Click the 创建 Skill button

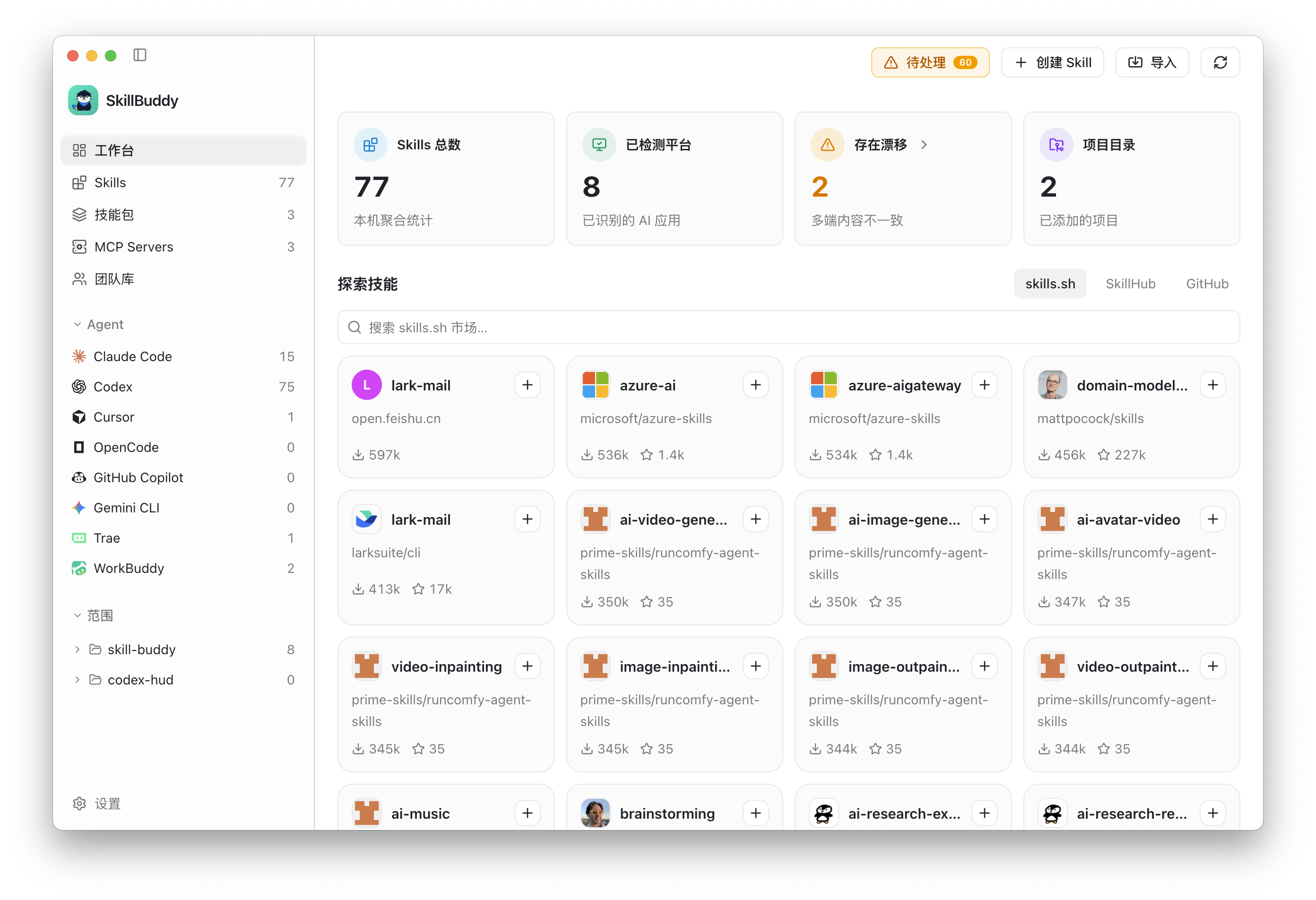pyautogui.click(x=1053, y=62)
